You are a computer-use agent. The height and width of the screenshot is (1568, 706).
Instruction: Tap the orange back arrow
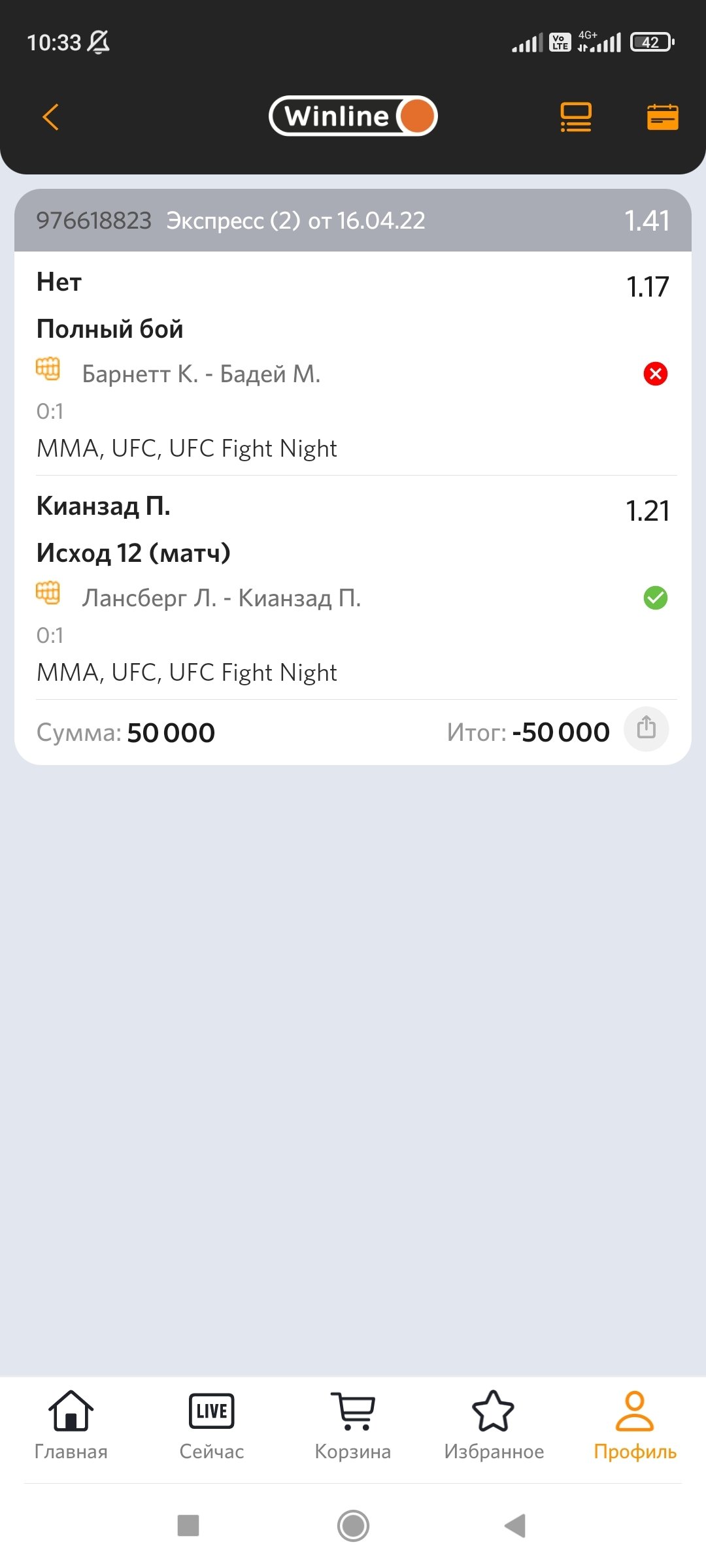pyautogui.click(x=51, y=118)
